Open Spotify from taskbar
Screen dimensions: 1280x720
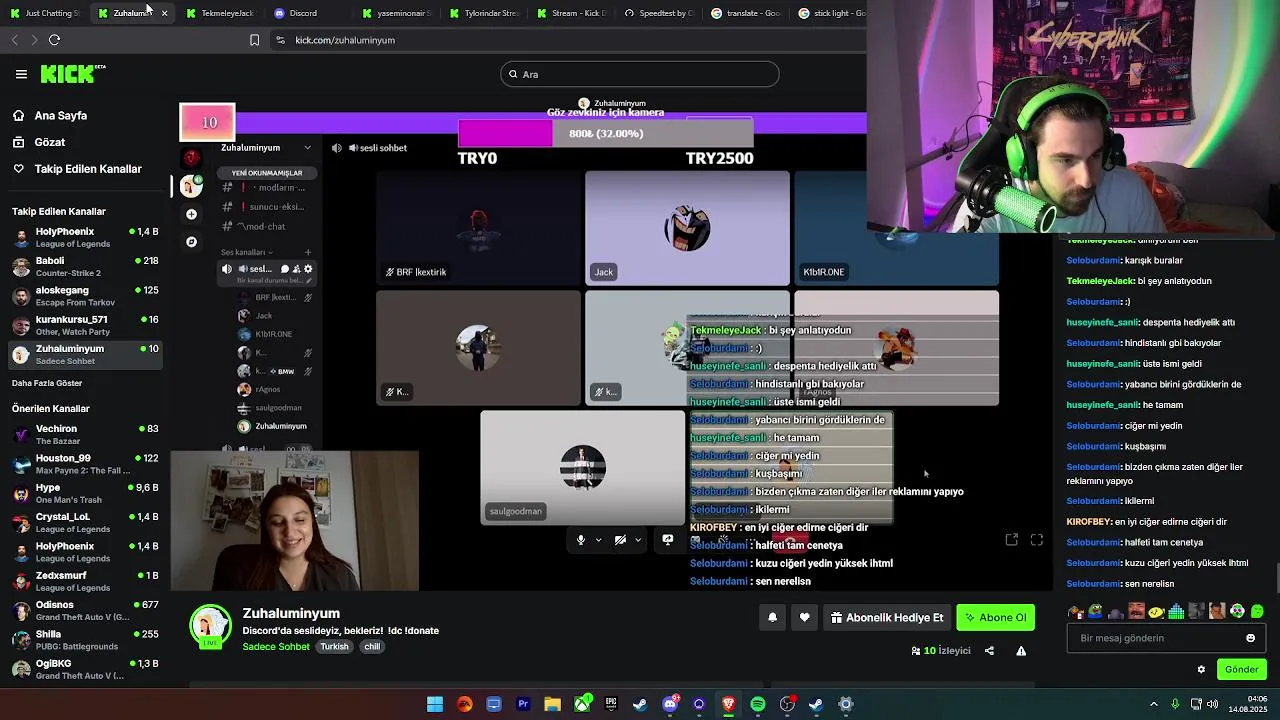point(758,704)
